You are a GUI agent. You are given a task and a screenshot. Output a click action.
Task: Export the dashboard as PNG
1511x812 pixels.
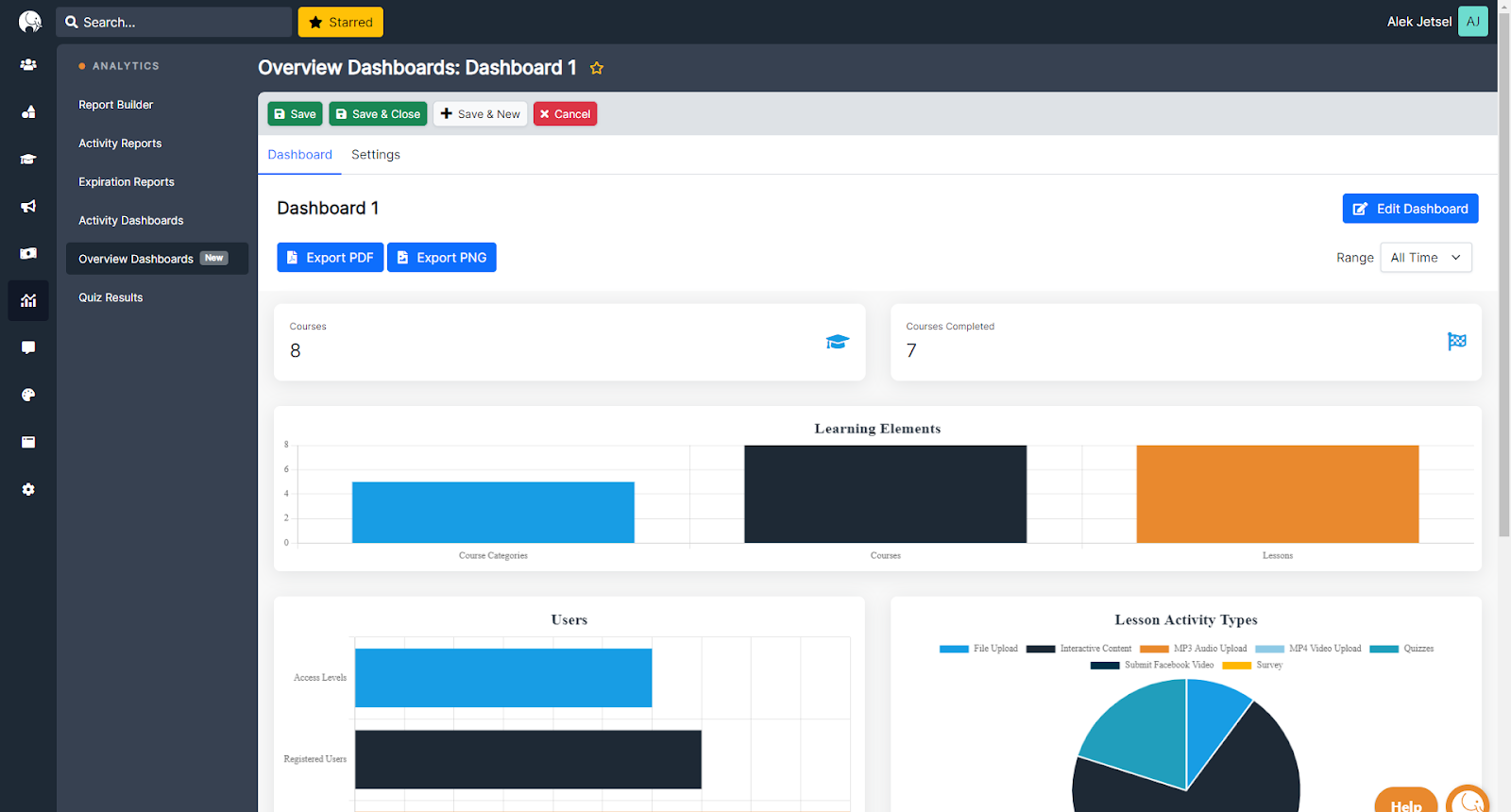pos(442,258)
